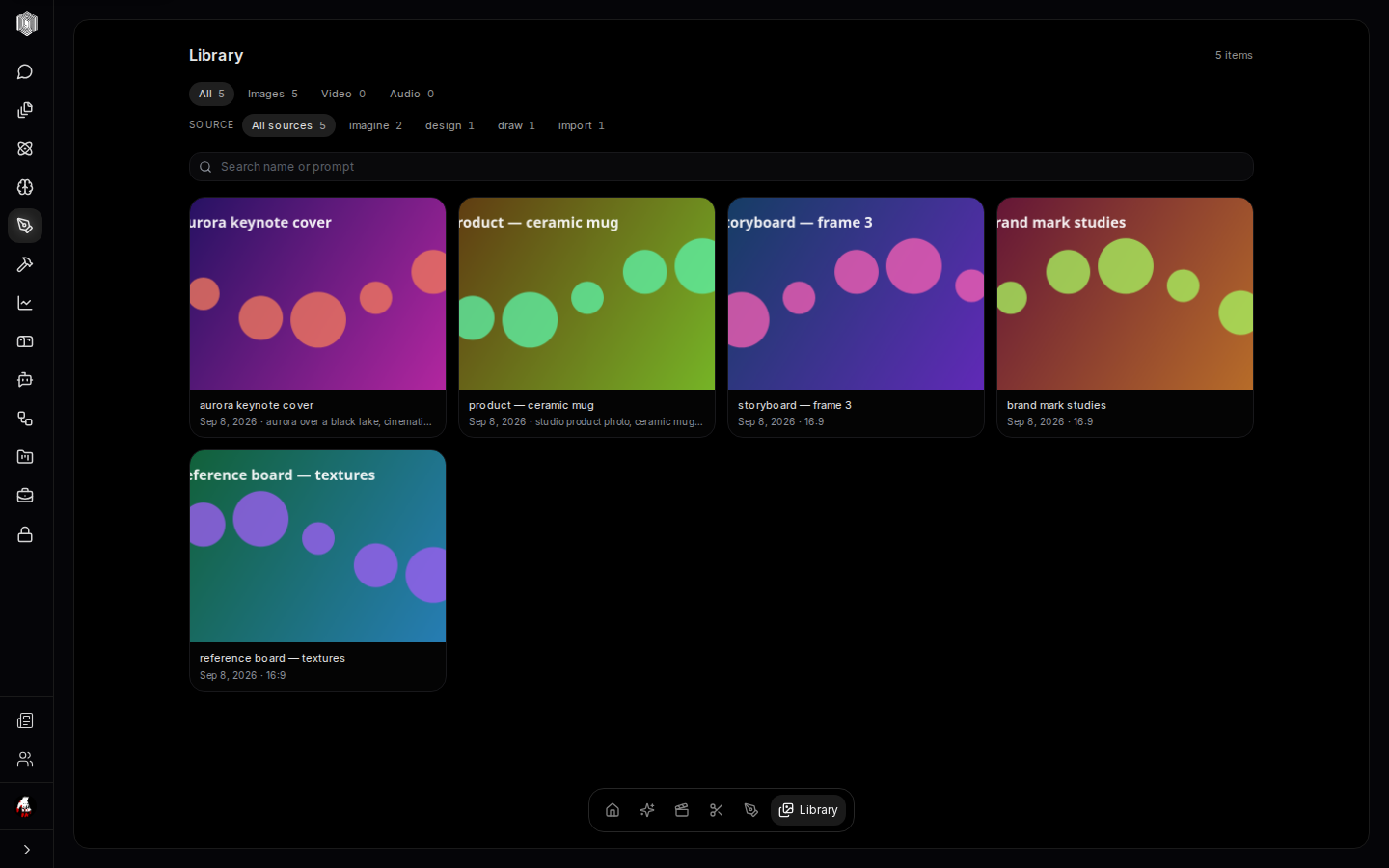Screen dimensions: 1389x868
Task: Click the padlock icon in sidebar
Action: (x=25, y=534)
